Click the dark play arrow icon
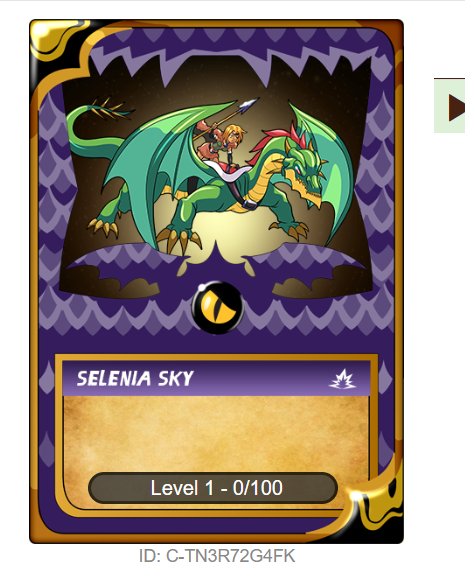 (456, 108)
